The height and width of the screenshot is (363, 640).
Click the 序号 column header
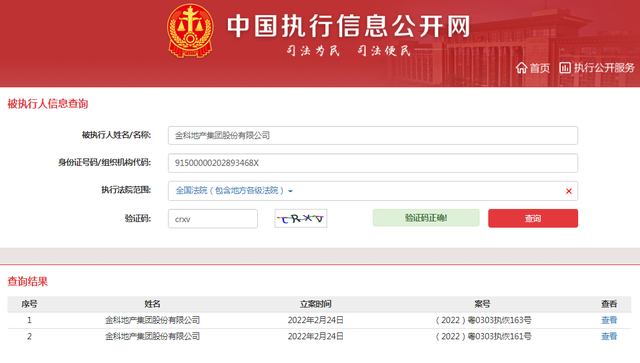coord(29,304)
